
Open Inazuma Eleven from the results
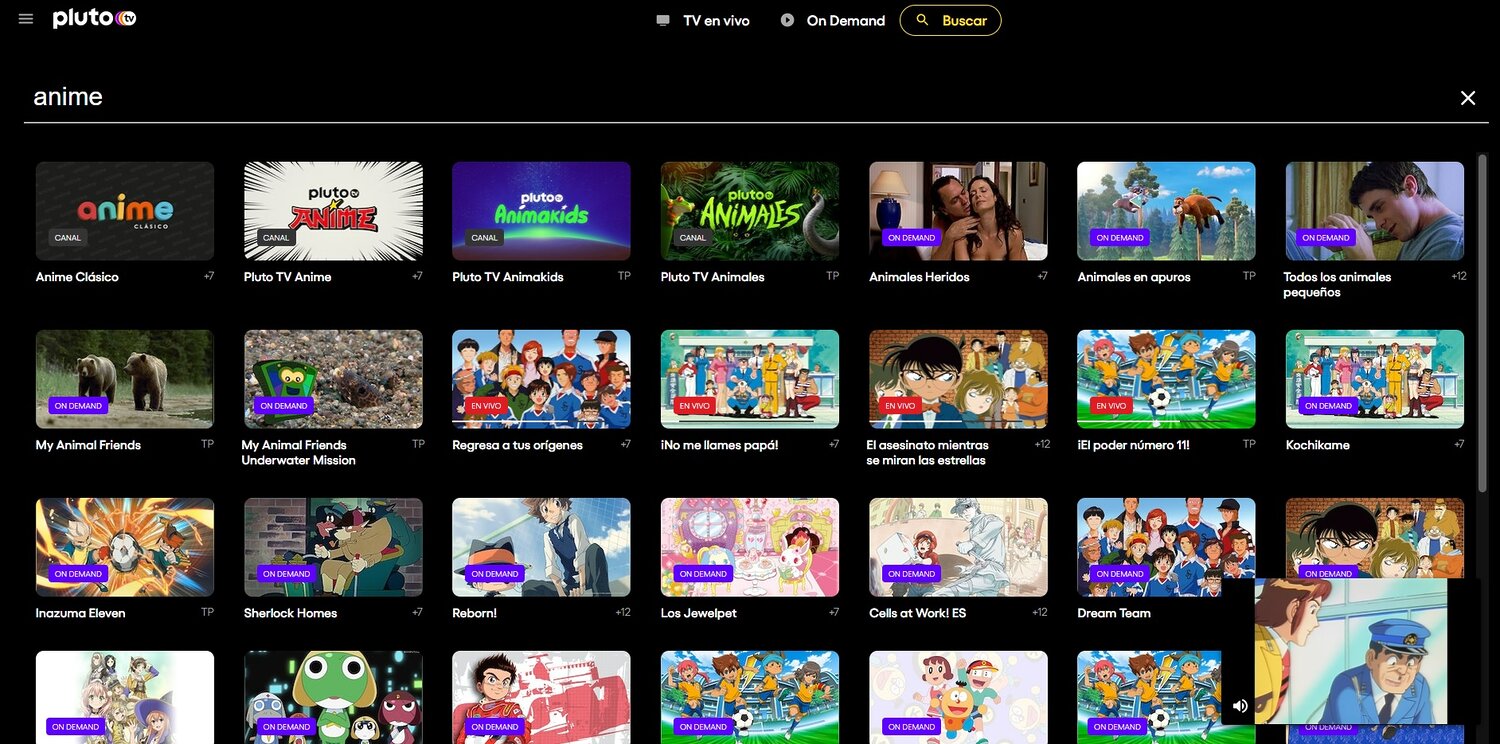(x=124, y=546)
